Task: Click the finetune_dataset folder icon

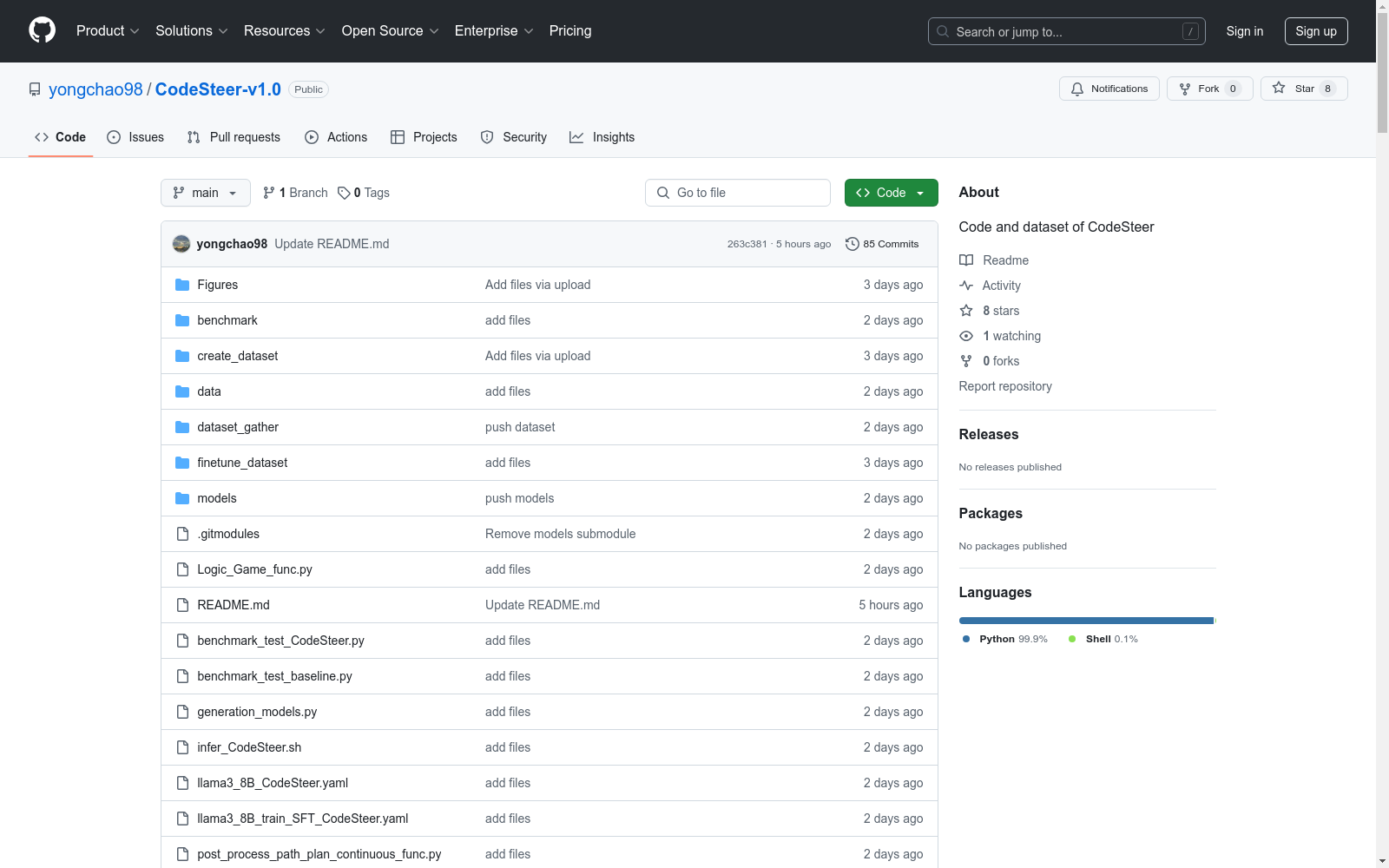Action: 182,463
